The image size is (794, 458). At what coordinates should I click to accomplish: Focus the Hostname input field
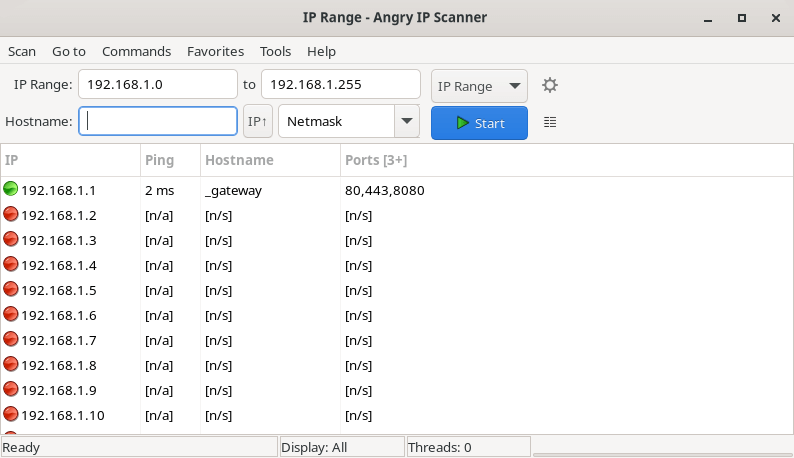click(158, 121)
